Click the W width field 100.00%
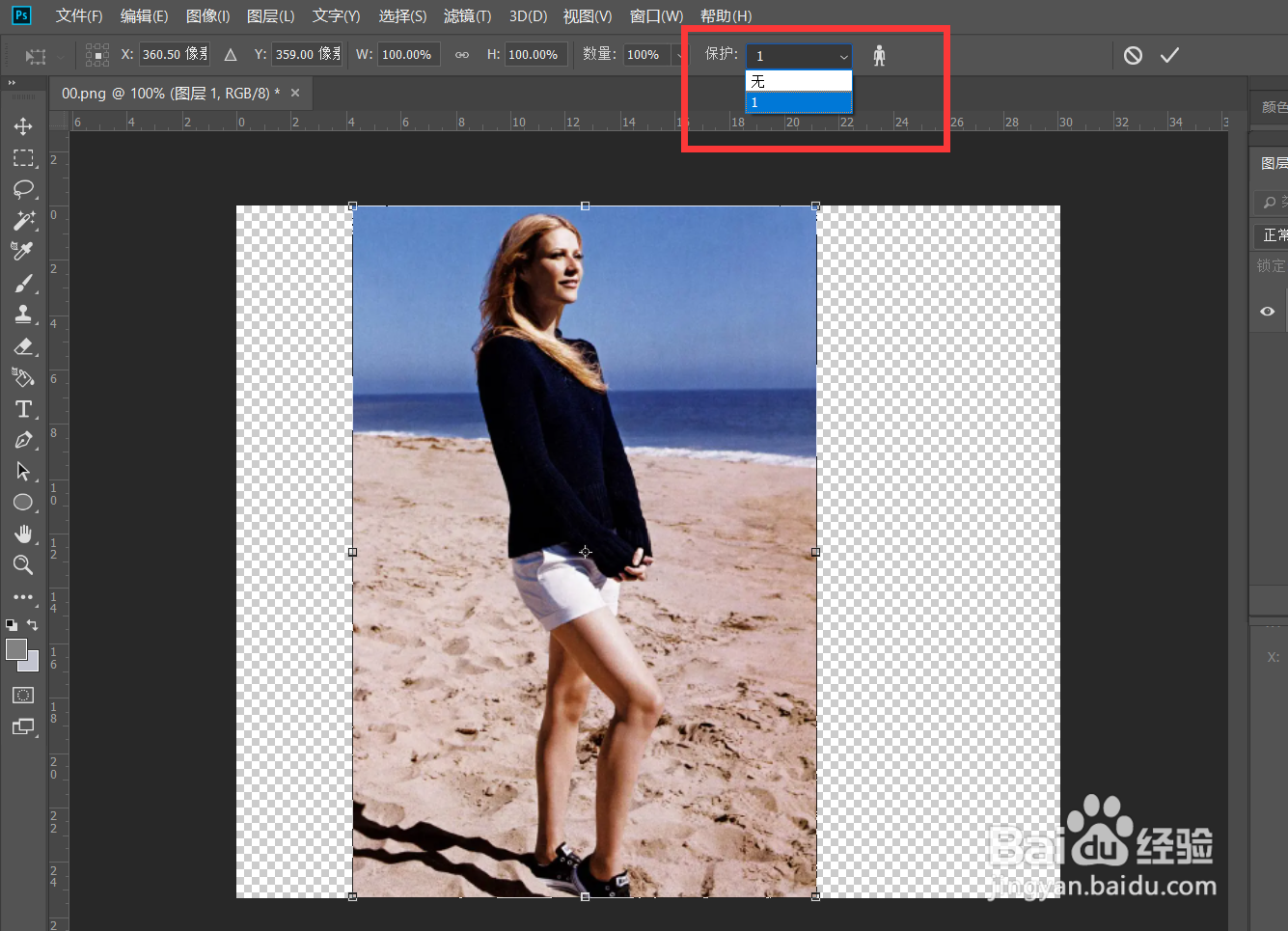Image resolution: width=1288 pixels, height=931 pixels. [x=408, y=54]
